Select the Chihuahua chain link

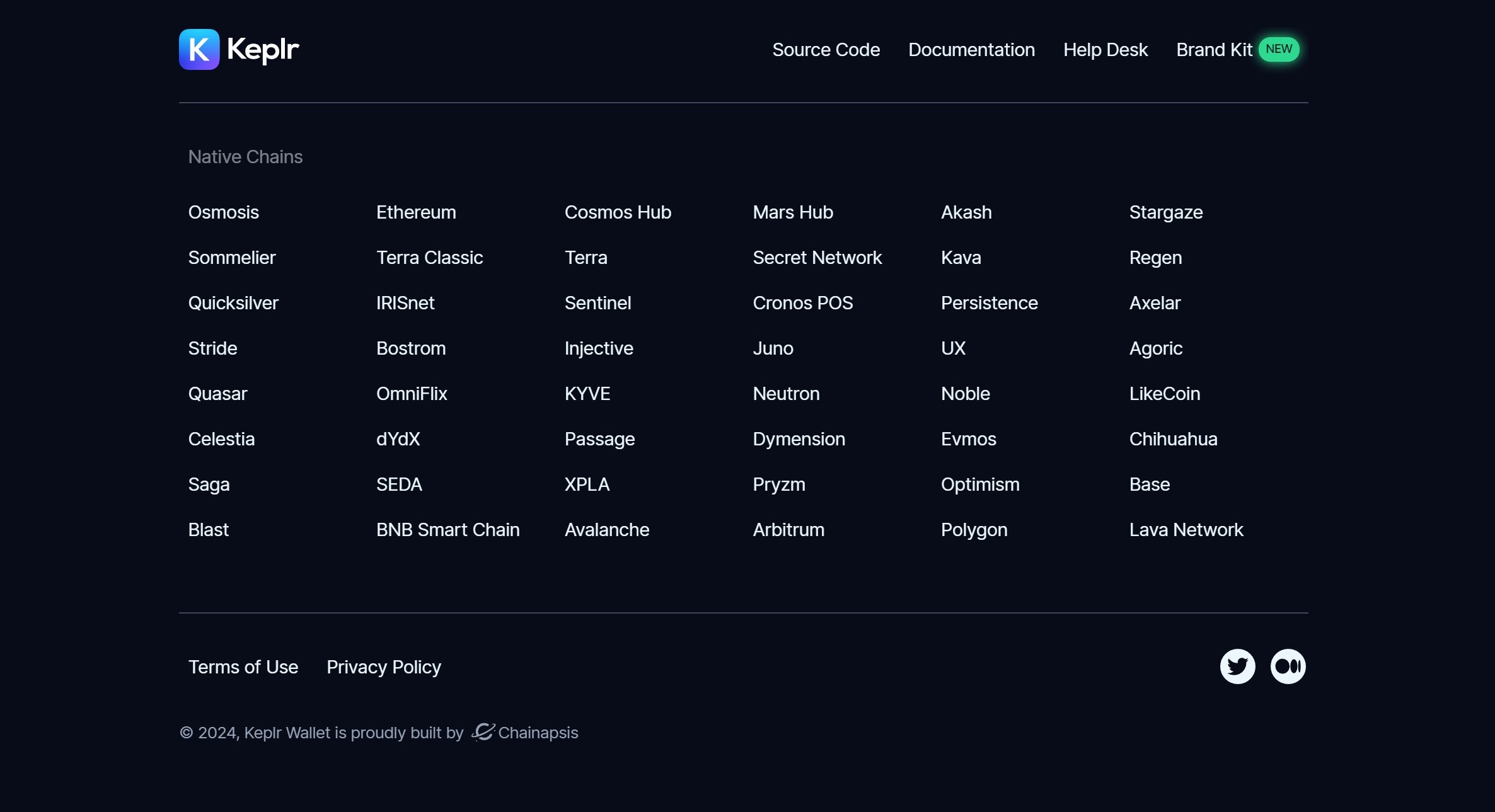(x=1174, y=439)
